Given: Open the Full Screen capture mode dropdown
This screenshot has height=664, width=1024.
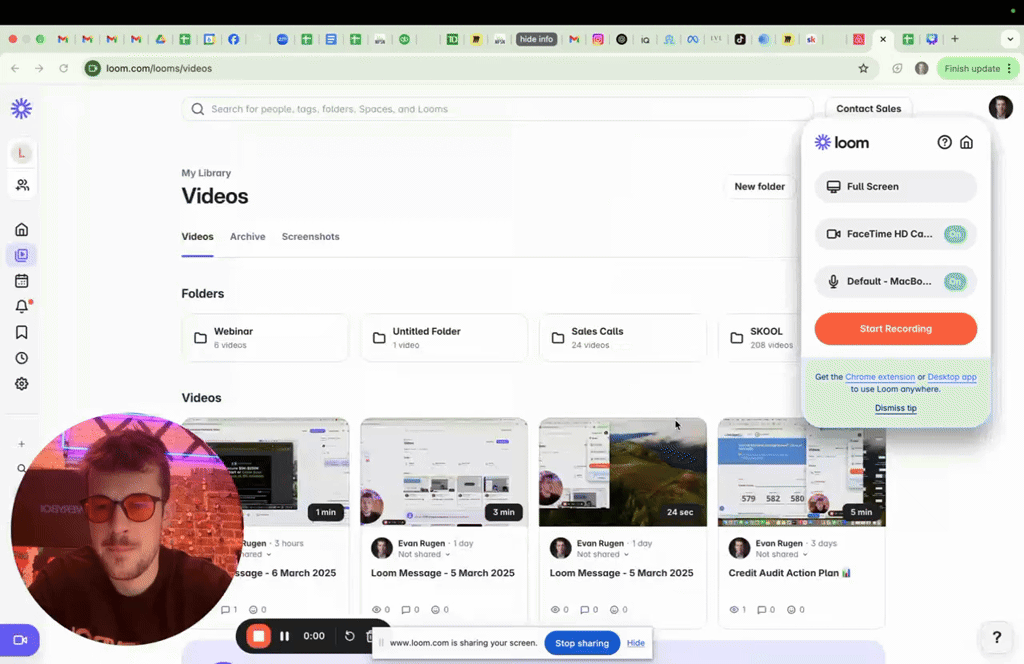Looking at the screenshot, I should click(x=895, y=187).
